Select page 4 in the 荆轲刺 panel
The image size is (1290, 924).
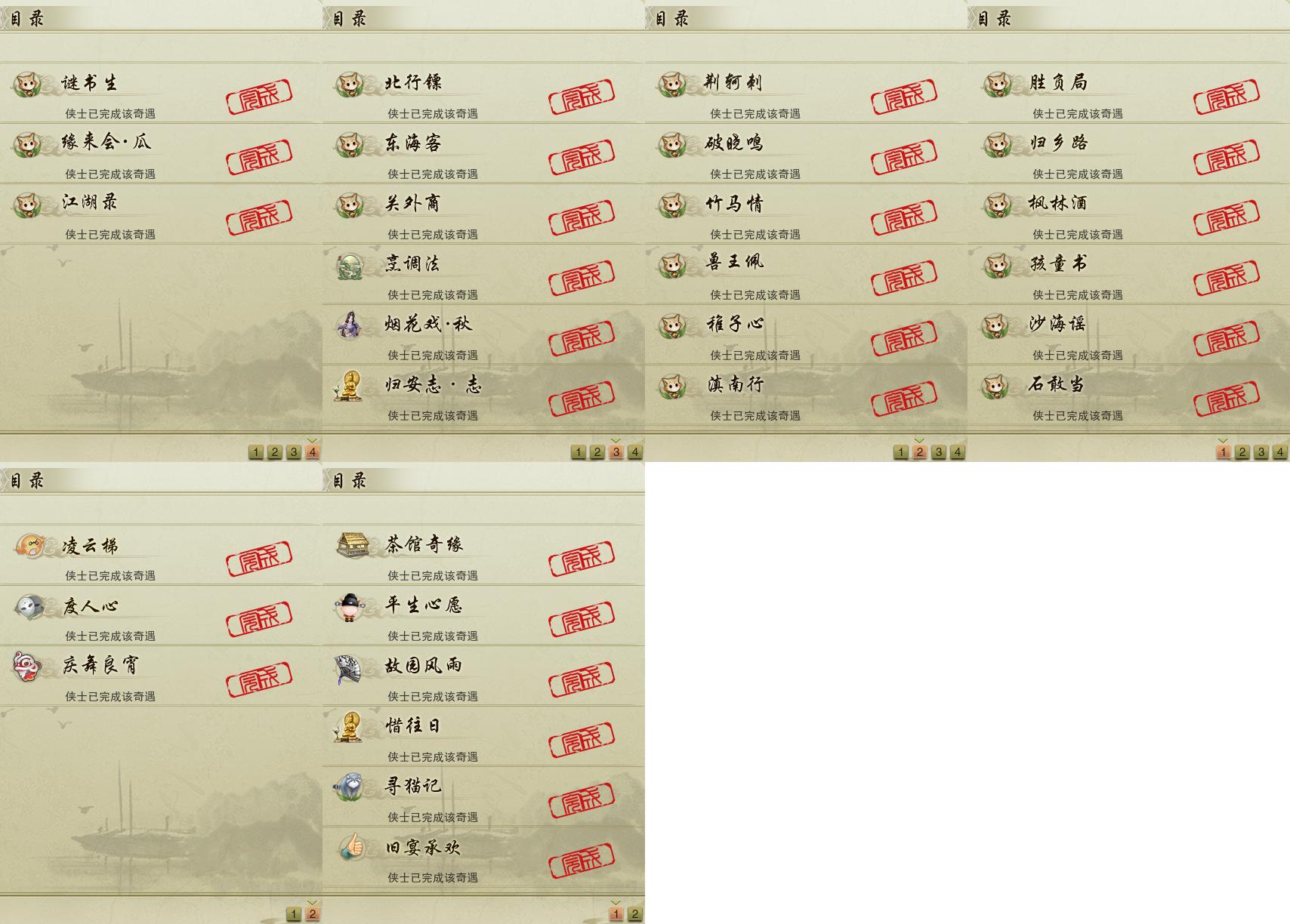coord(958,452)
